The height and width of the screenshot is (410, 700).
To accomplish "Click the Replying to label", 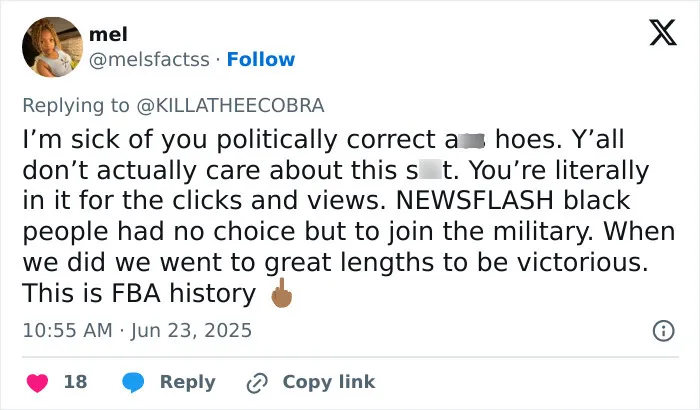I will (x=76, y=106).
